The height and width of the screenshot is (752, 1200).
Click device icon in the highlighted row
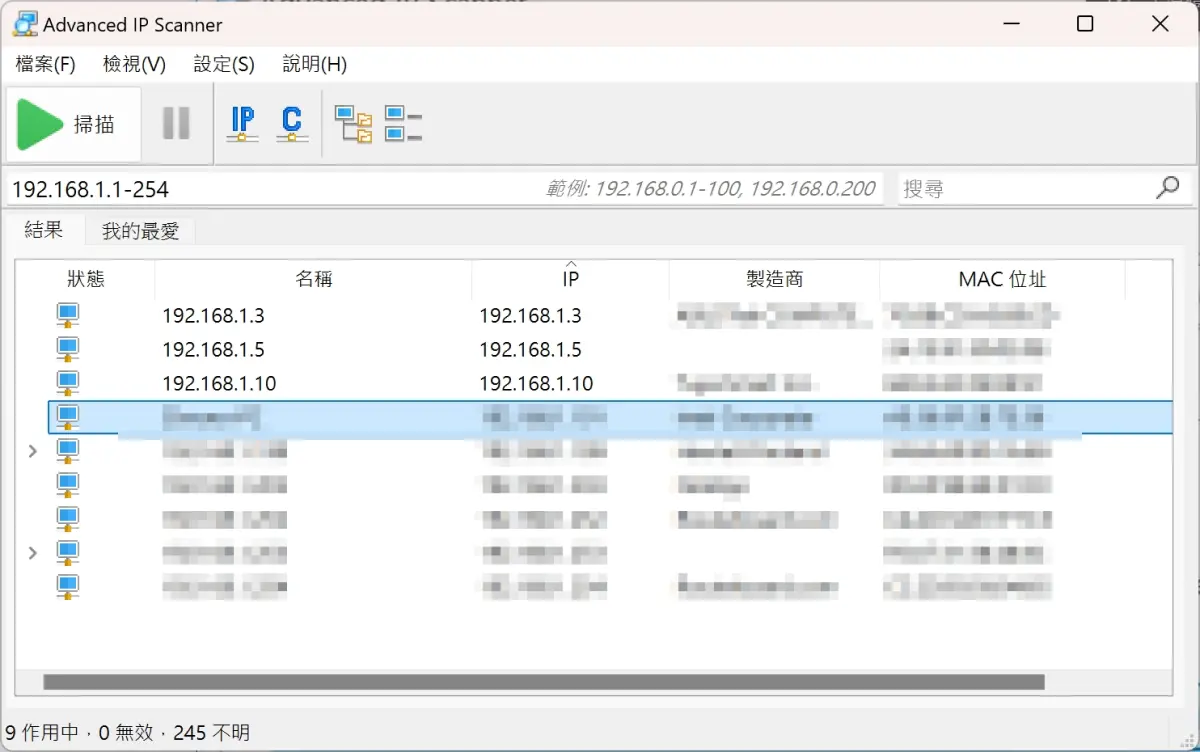pyautogui.click(x=67, y=417)
